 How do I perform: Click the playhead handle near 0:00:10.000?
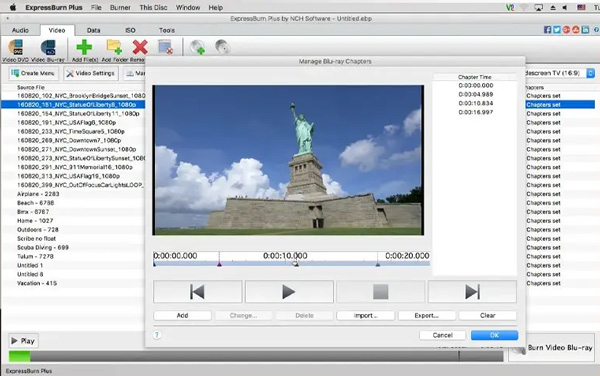295,264
